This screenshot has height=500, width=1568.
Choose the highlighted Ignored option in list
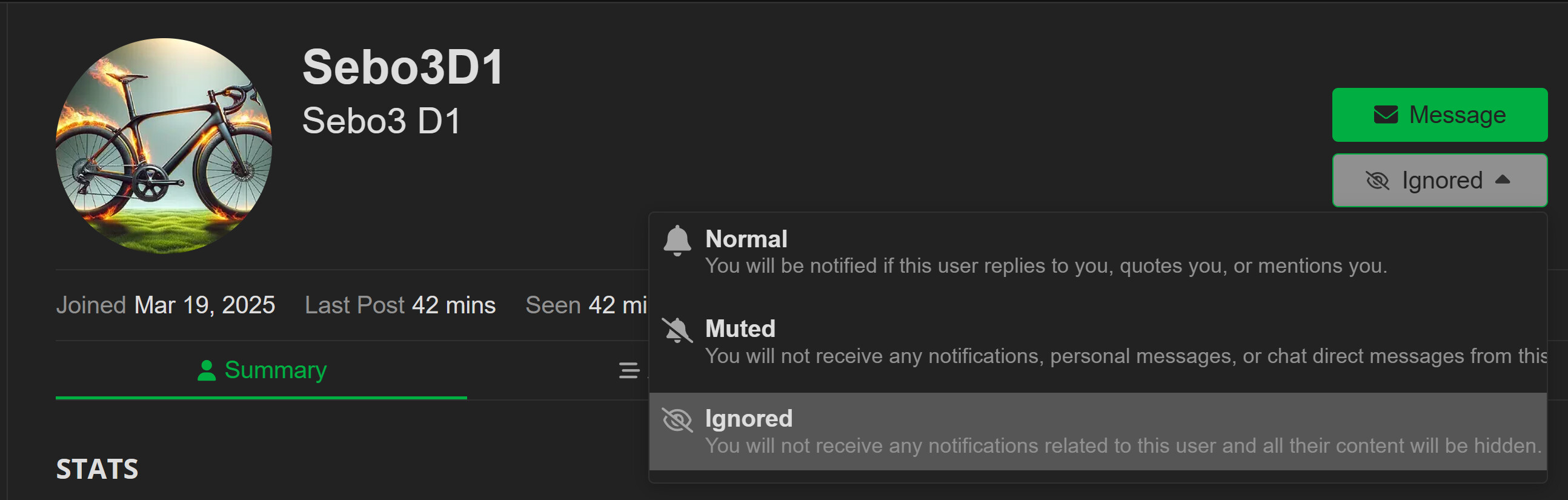tap(1097, 432)
